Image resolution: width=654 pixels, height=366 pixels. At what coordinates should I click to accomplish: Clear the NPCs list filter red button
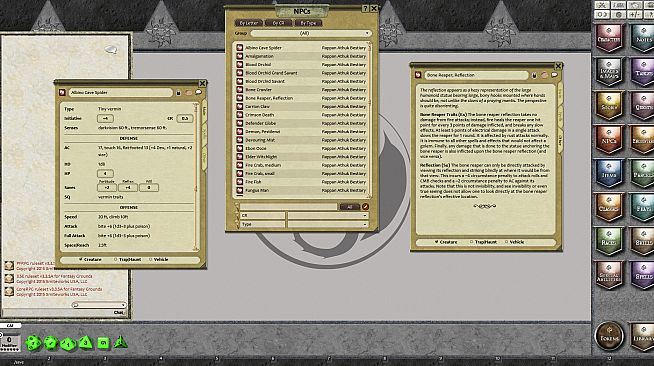pyautogui.click(x=365, y=207)
